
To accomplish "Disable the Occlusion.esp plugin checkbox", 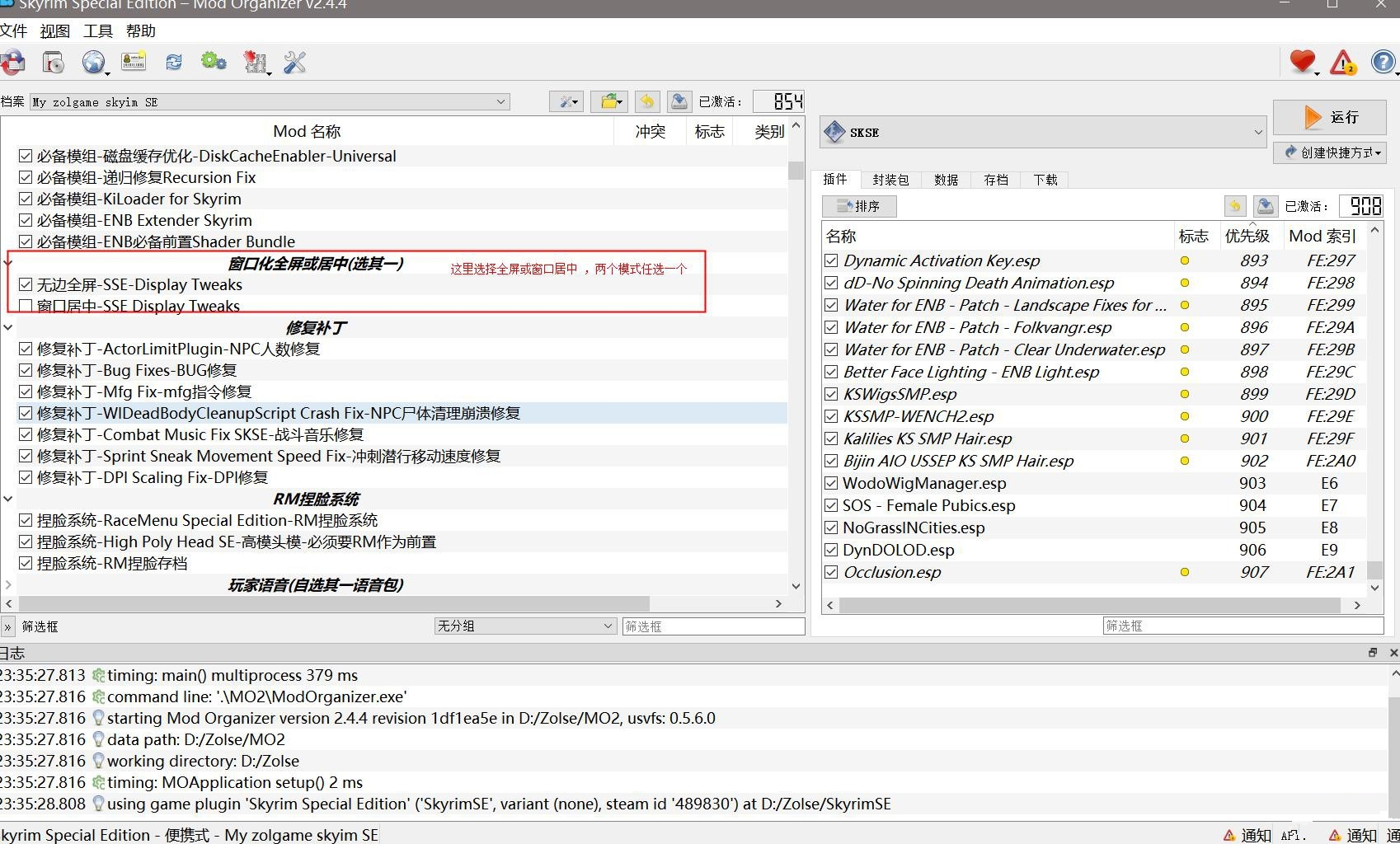I will coord(831,572).
